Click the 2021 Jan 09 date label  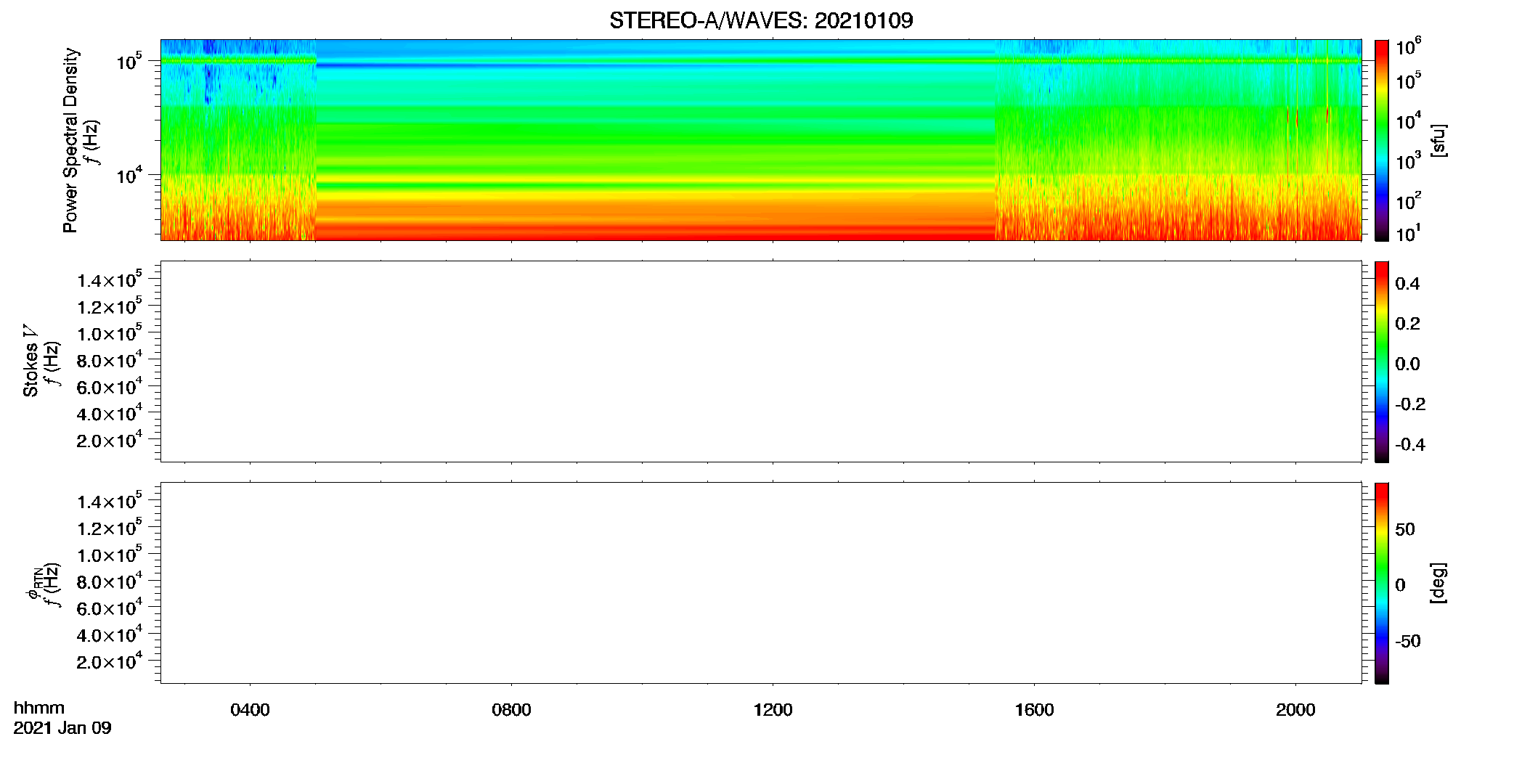click(x=62, y=728)
